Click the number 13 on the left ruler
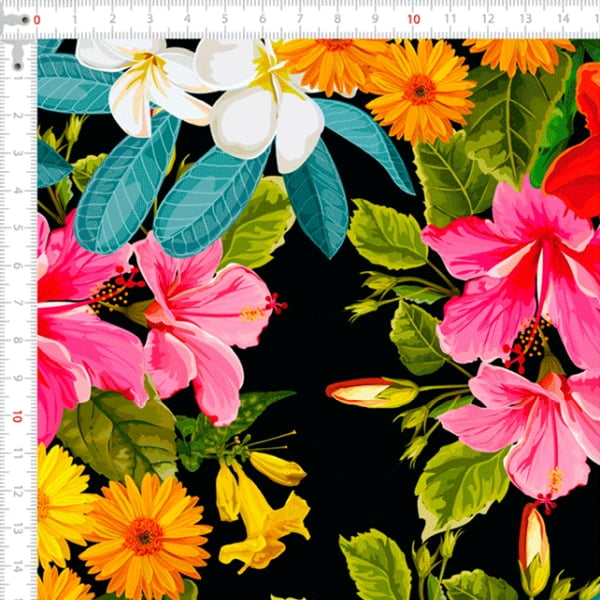This screenshot has height=600, width=600. (x=18, y=530)
